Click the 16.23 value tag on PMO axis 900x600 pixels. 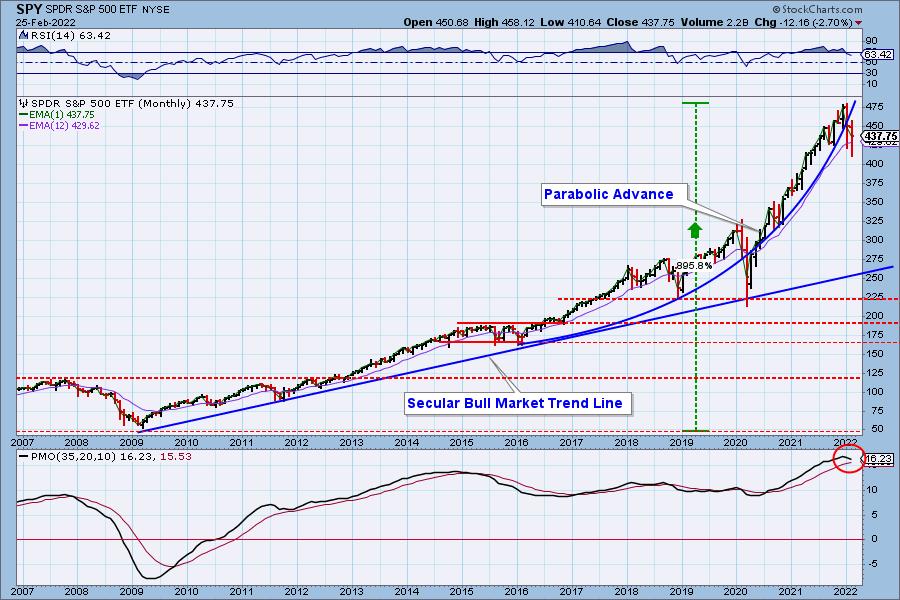click(x=879, y=459)
